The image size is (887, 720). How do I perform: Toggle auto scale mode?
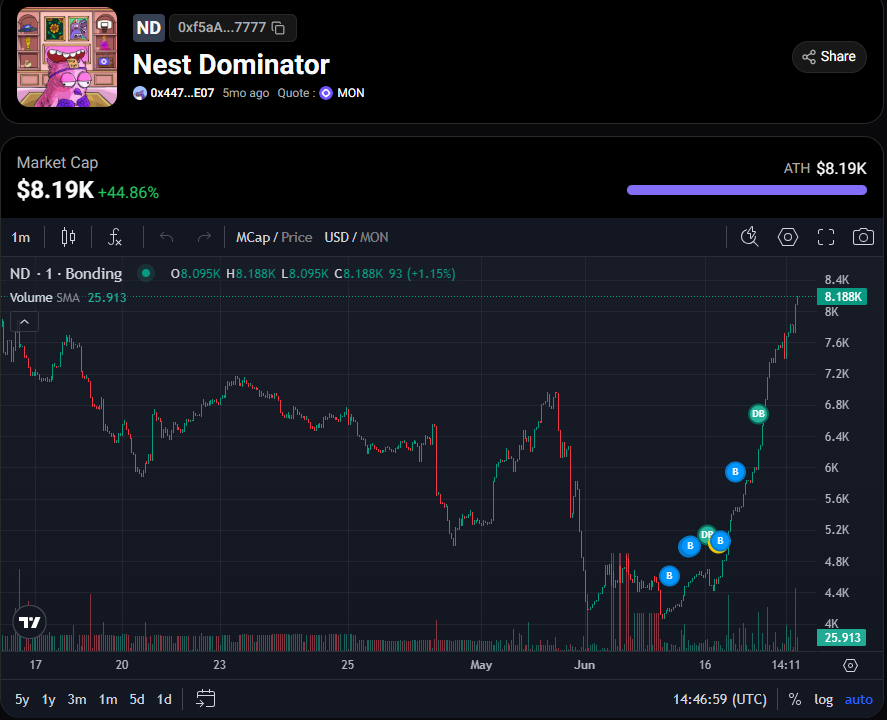[x=859, y=700]
